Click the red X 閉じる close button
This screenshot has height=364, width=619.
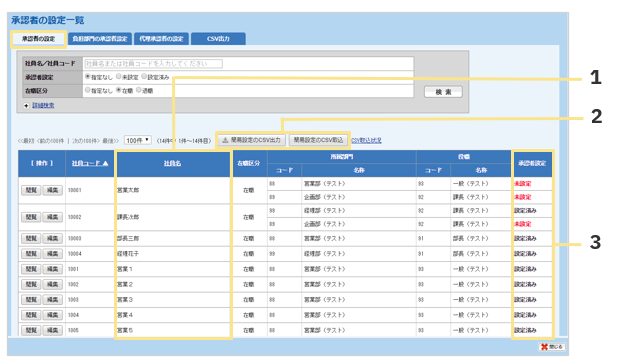(552, 347)
